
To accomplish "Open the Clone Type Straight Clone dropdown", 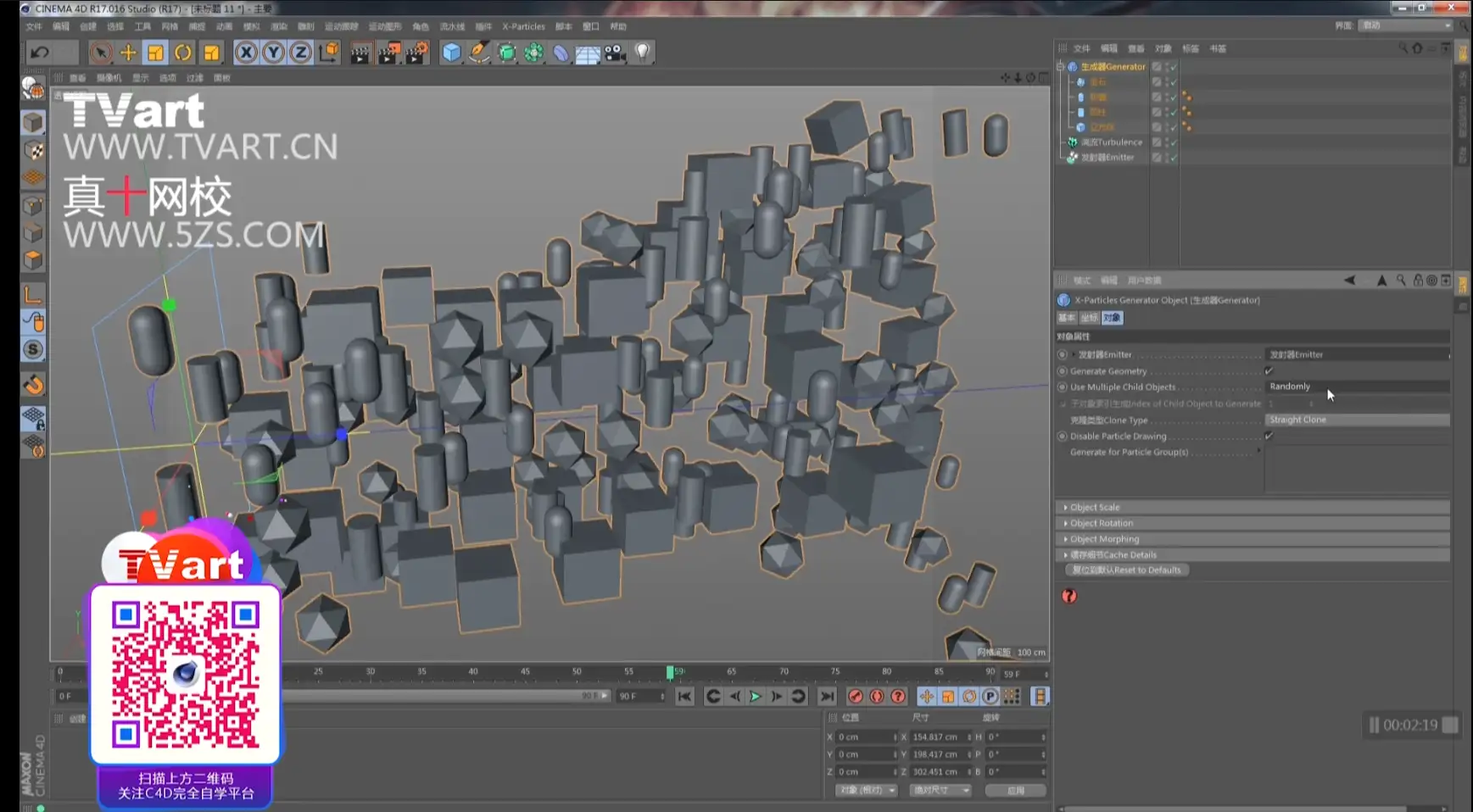I will coord(1357,420).
